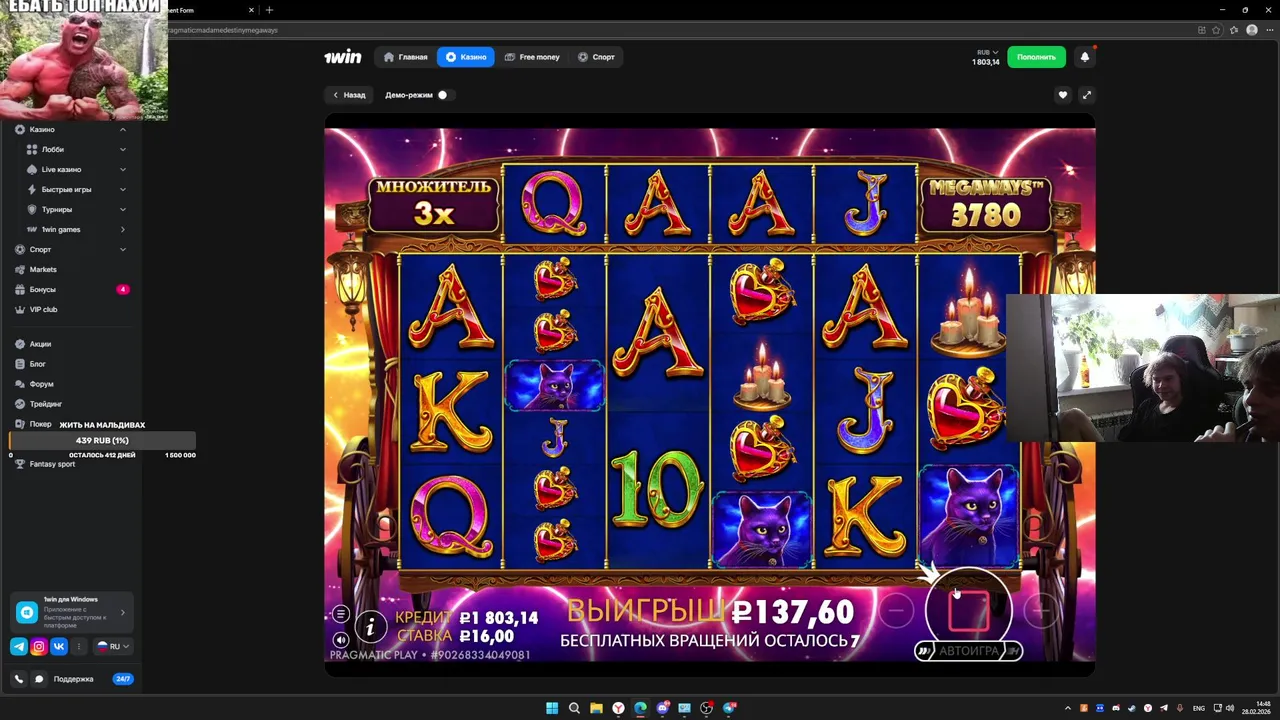Open Windows taskbar search

tap(574, 708)
